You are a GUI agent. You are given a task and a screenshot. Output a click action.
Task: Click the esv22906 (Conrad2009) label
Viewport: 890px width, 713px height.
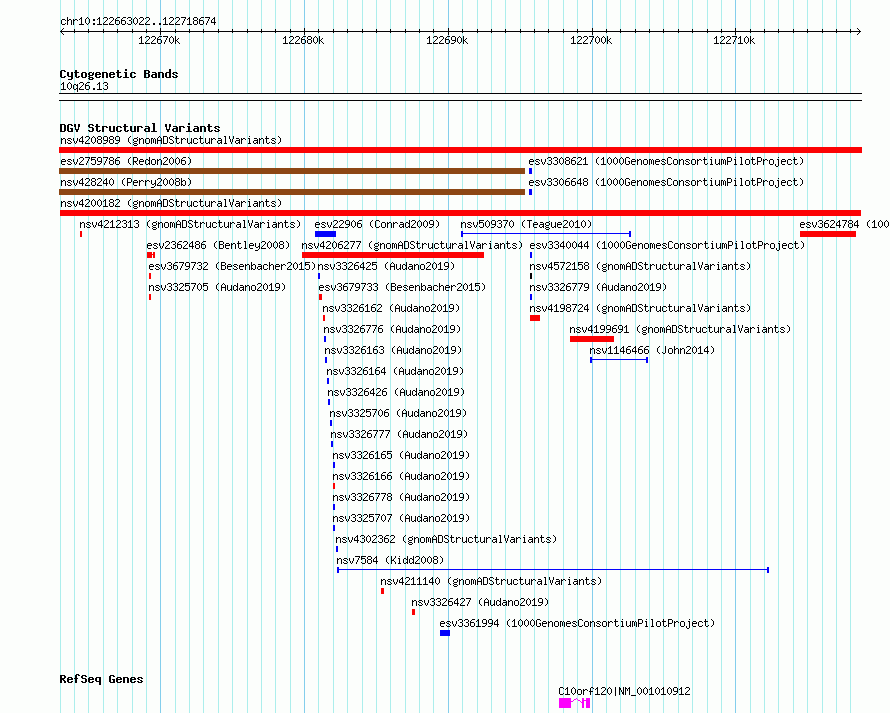(377, 224)
